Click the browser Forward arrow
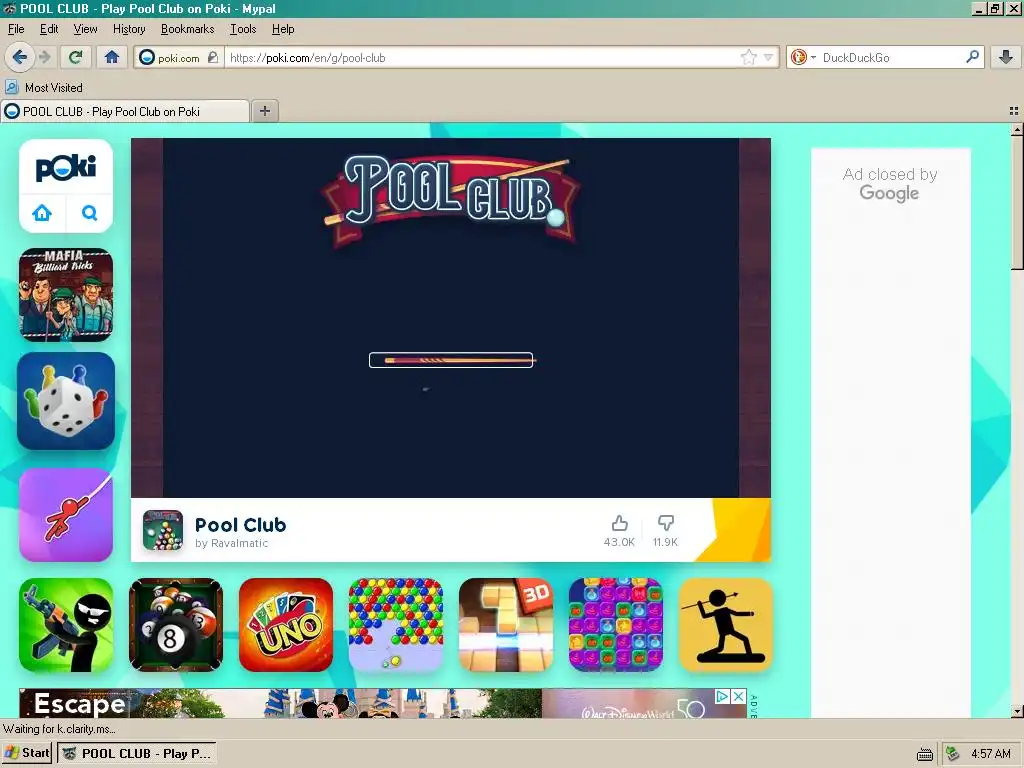 (44, 57)
